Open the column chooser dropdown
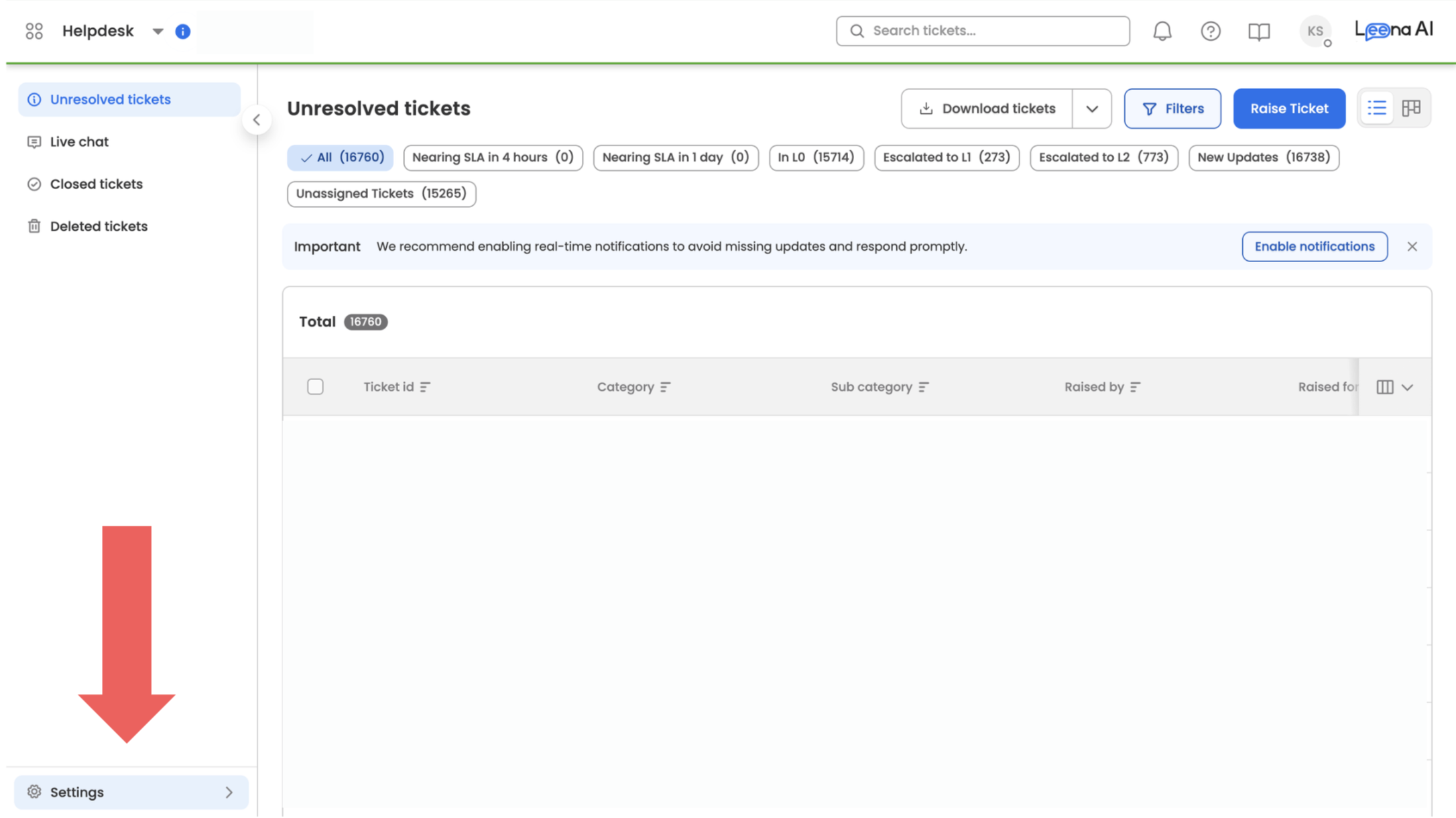 coord(1395,387)
